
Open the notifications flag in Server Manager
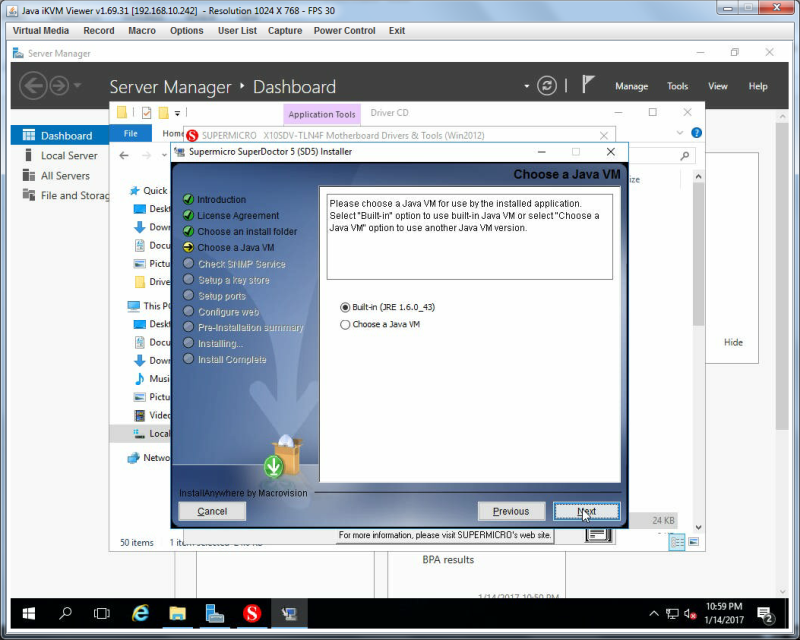[x=588, y=85]
